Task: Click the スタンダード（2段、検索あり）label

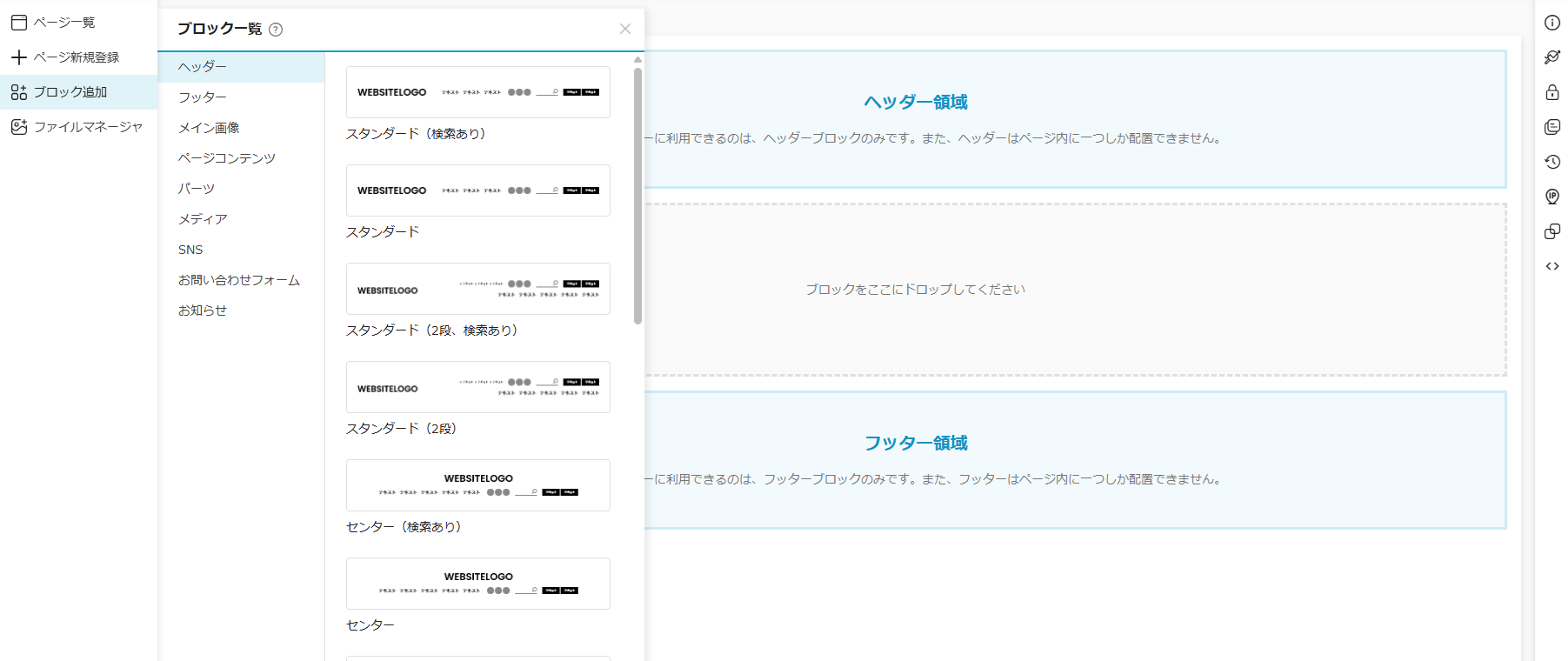Action: [x=432, y=330]
